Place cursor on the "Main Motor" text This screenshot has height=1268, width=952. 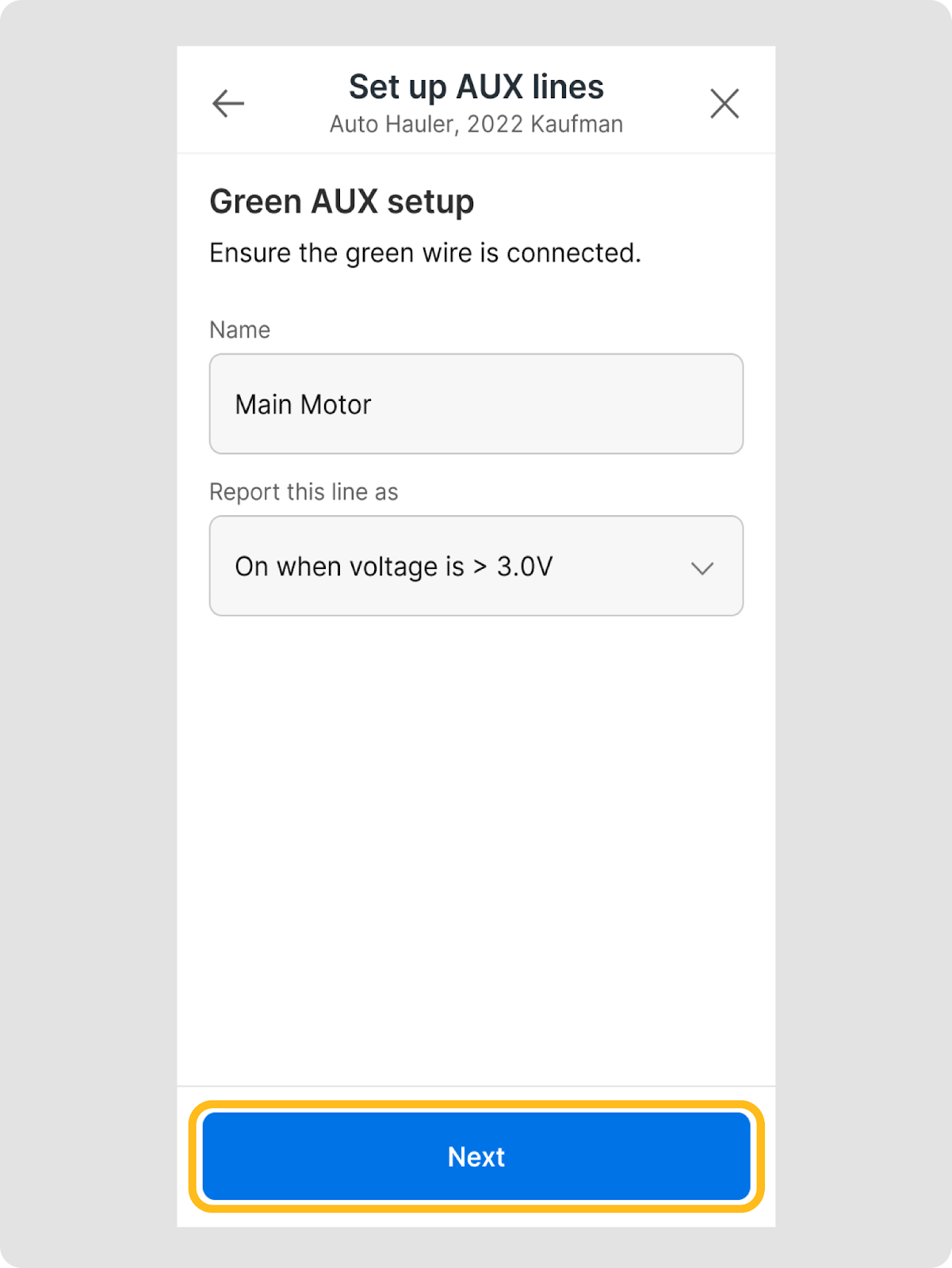[303, 404]
